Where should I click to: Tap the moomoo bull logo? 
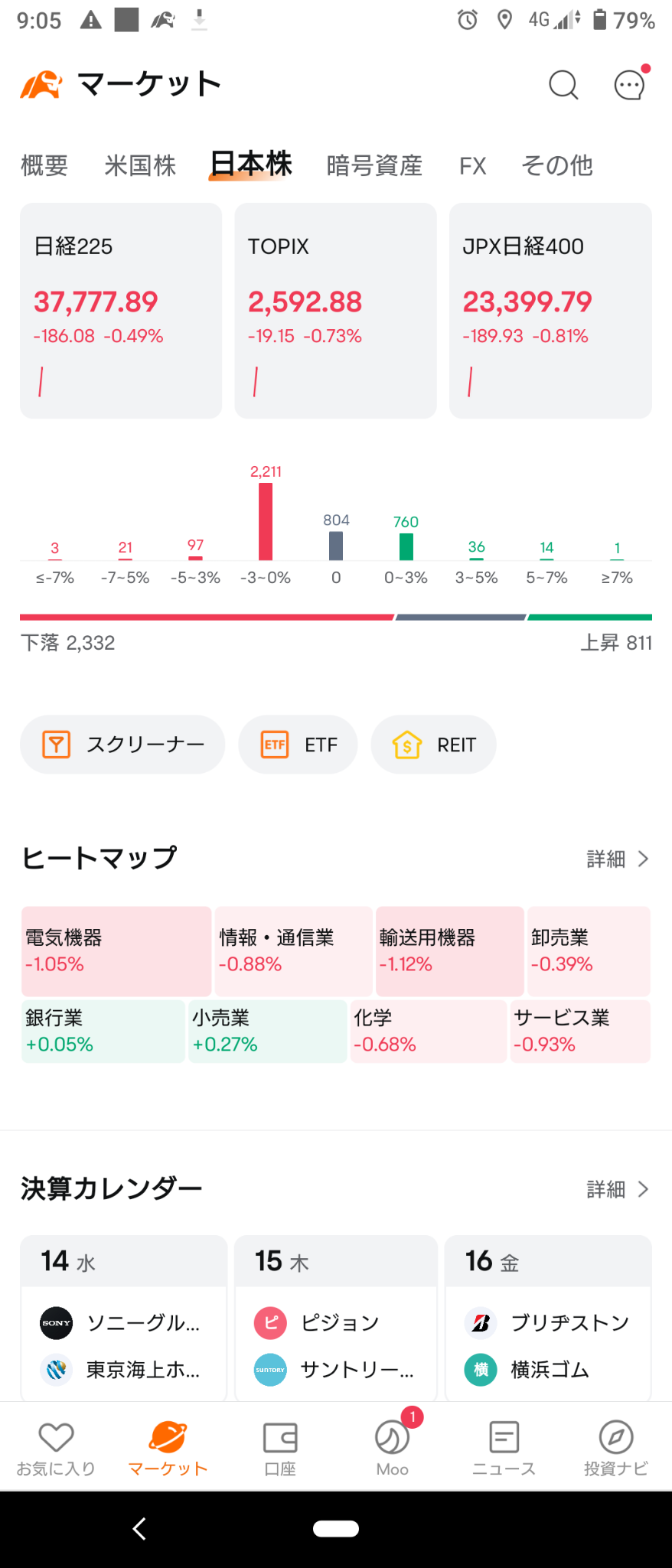coord(41,85)
